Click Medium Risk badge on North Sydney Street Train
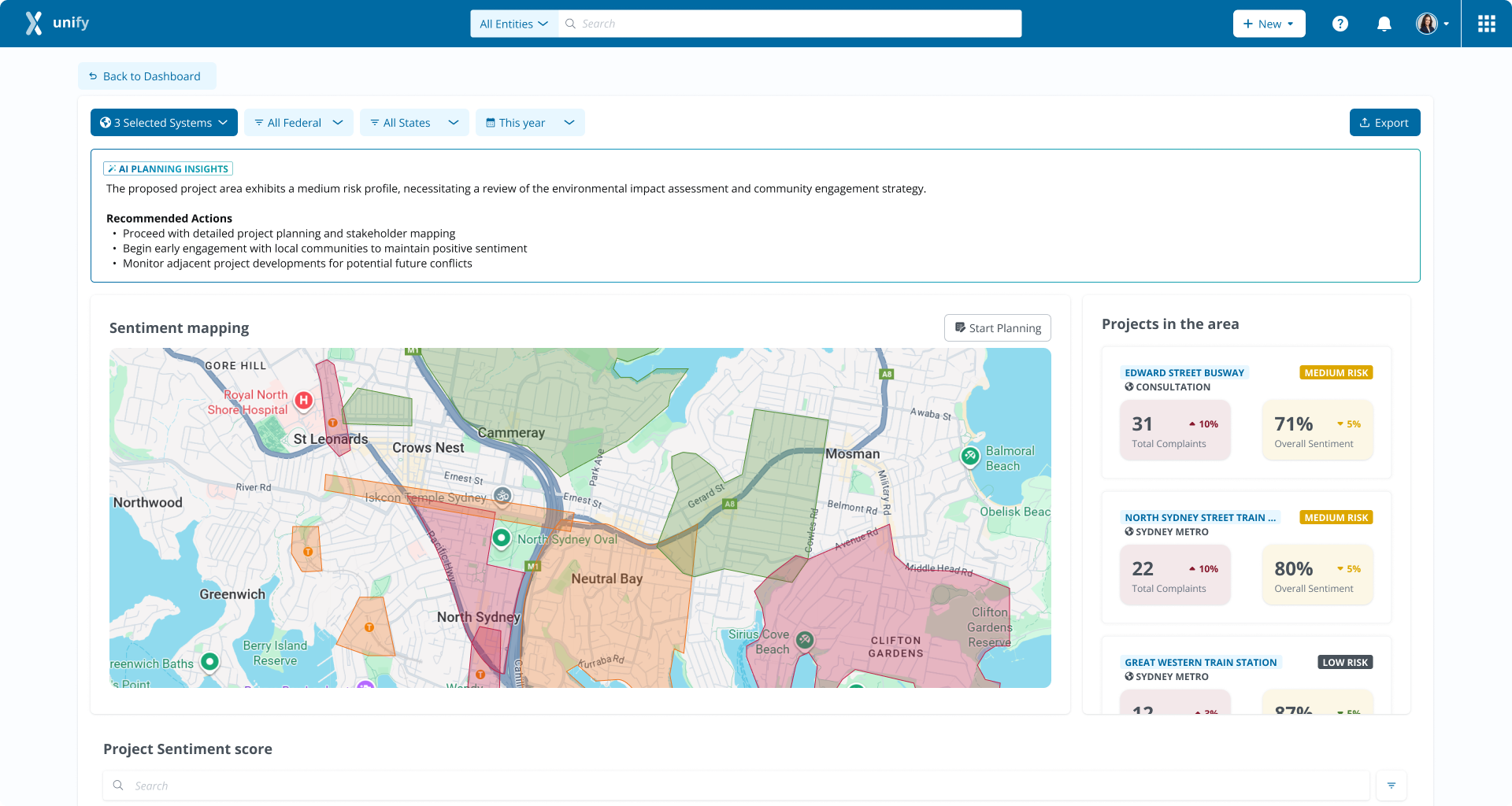Image resolution: width=1512 pixels, height=806 pixels. click(x=1336, y=518)
